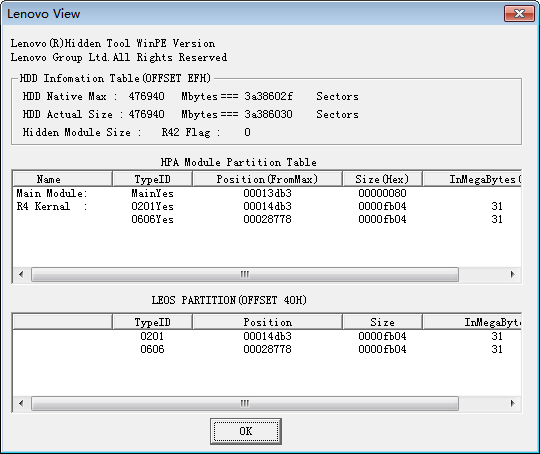
Task: Select the R4 Kernal row
Action: (x=267, y=206)
